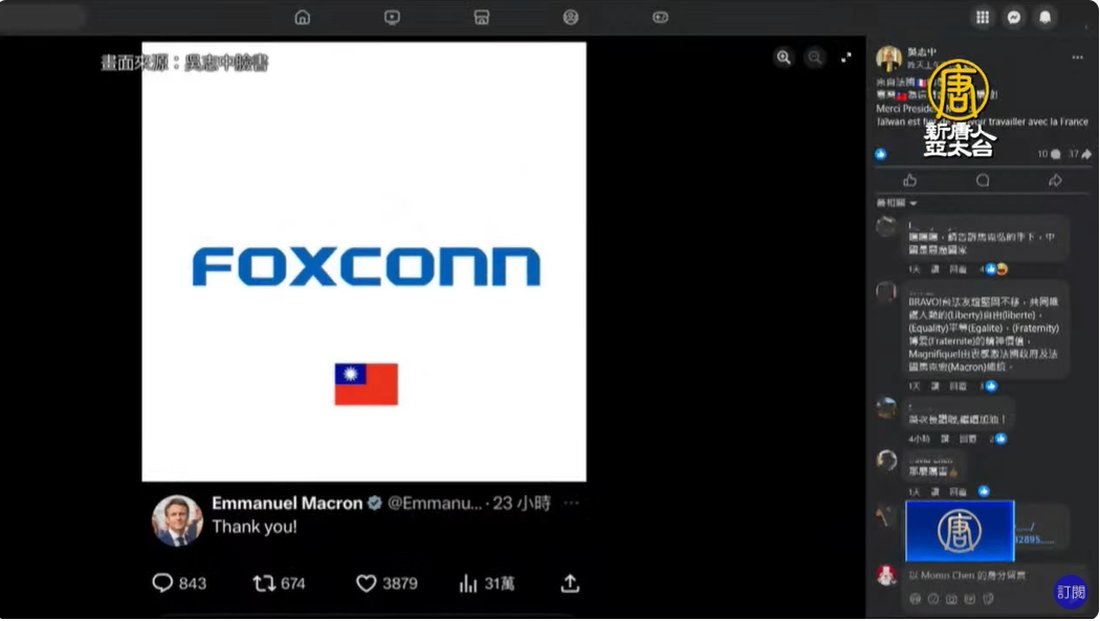Open the post options three-dot menu
The height and width of the screenshot is (621, 1100).
tap(1078, 58)
